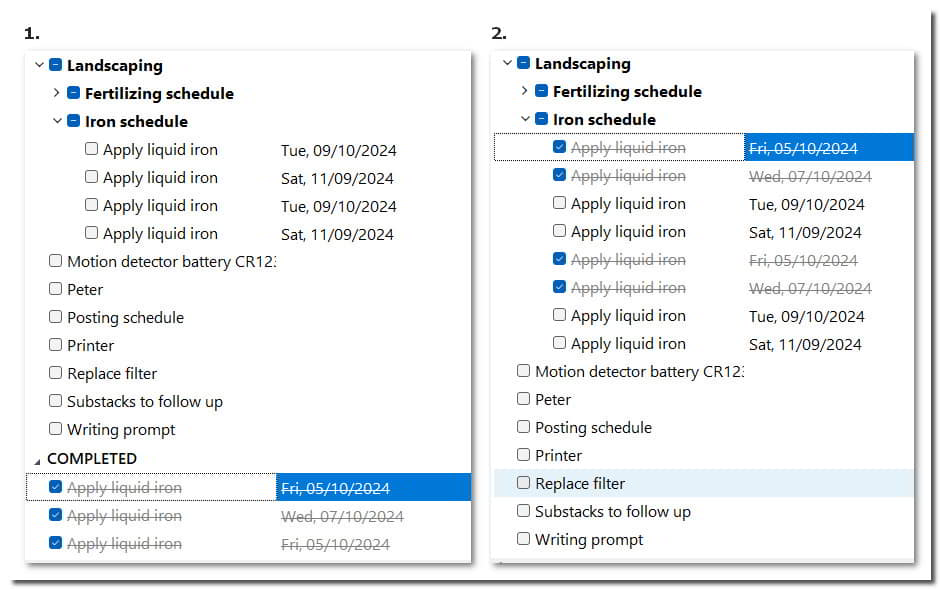Click the Fertilizing schedule icon in list 2
The image size is (940, 589).
(x=540, y=91)
